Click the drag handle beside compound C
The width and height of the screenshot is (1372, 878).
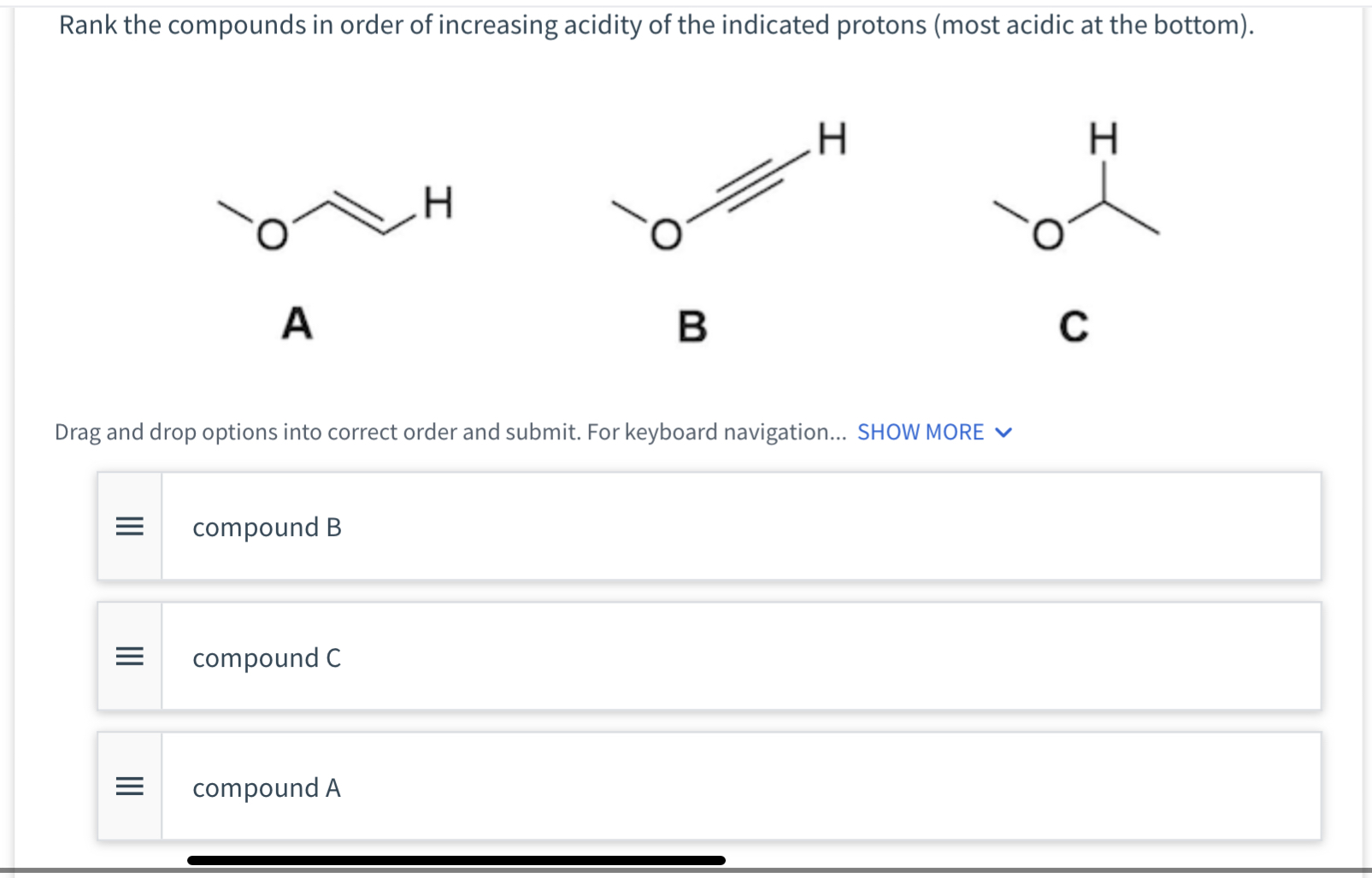[129, 658]
